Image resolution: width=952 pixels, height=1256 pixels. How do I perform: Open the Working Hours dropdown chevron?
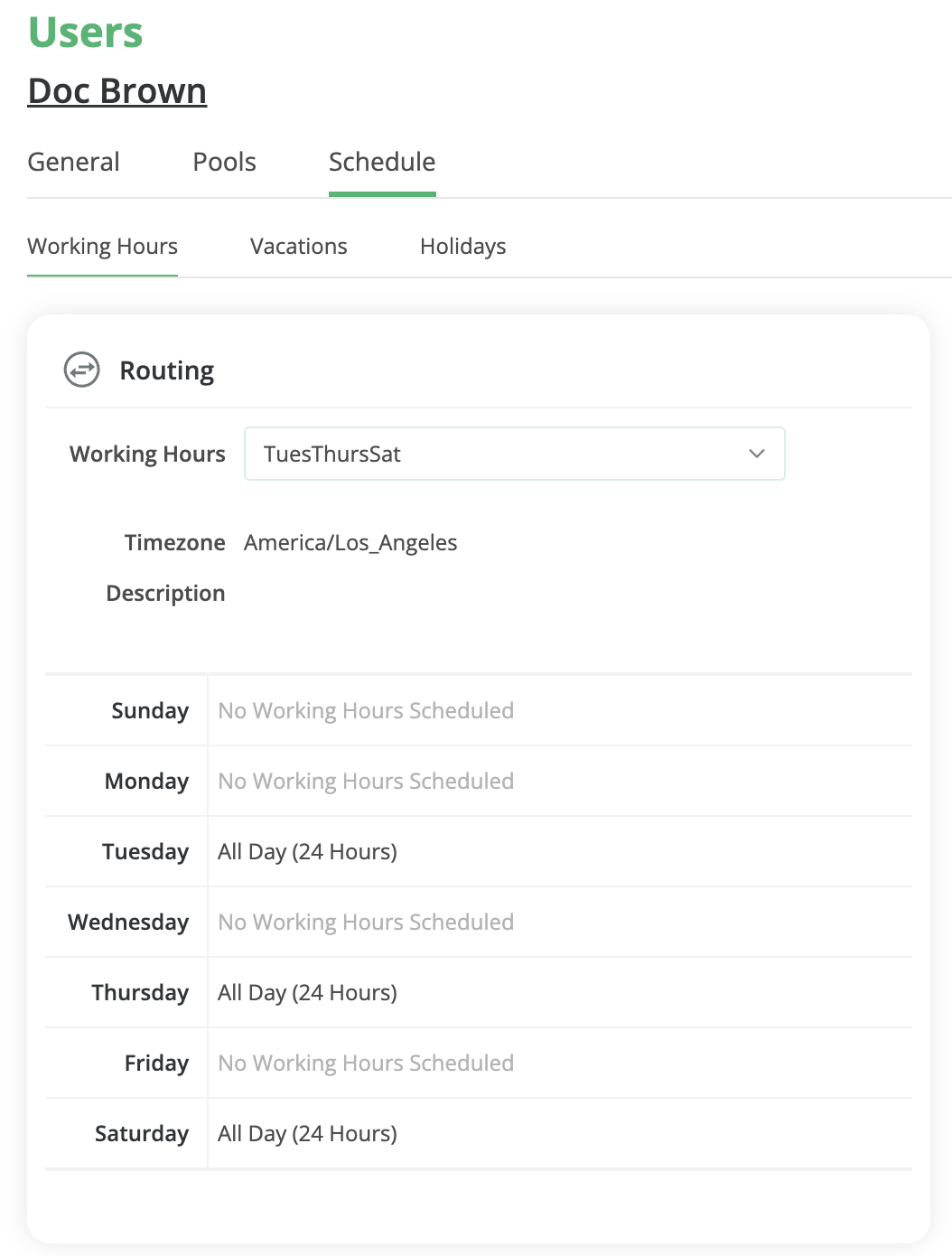pyautogui.click(x=755, y=454)
